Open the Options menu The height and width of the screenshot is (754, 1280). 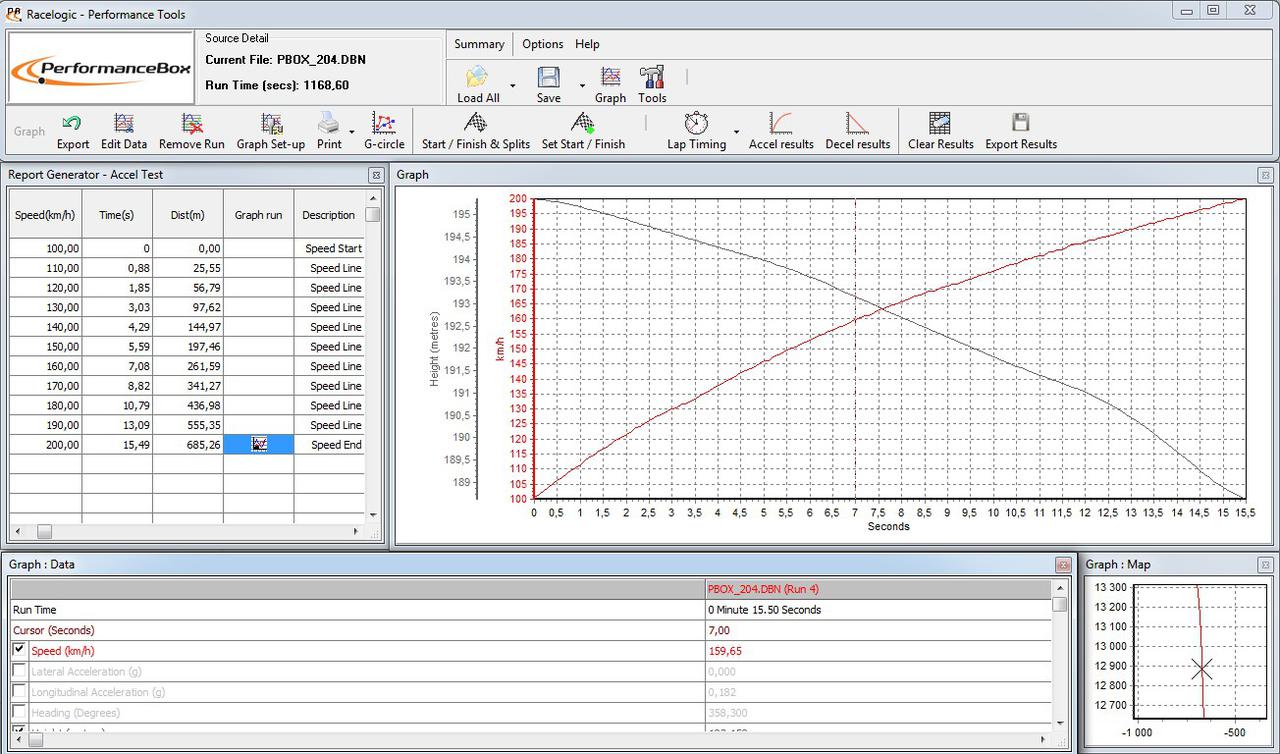543,44
